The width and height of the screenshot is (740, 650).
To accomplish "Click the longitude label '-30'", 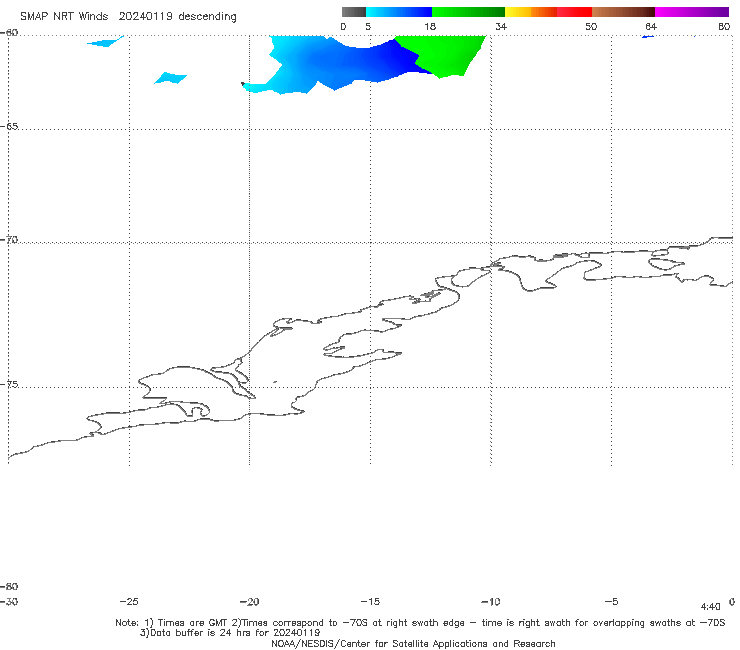I will (9, 601).
